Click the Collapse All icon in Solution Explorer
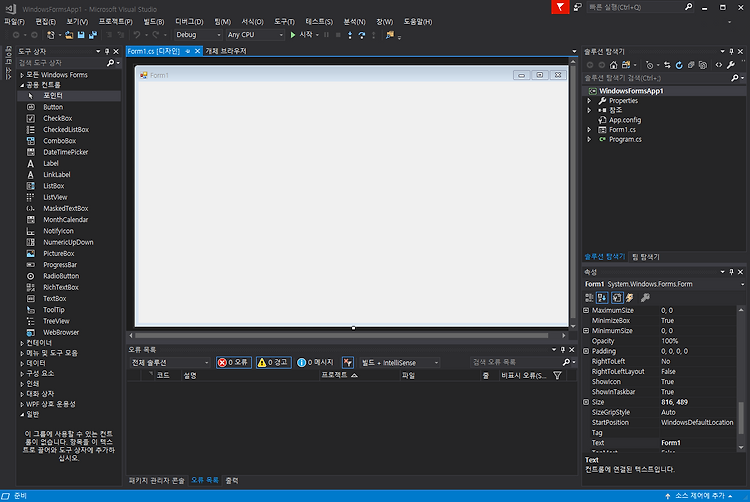The image size is (750, 502). tap(691, 65)
